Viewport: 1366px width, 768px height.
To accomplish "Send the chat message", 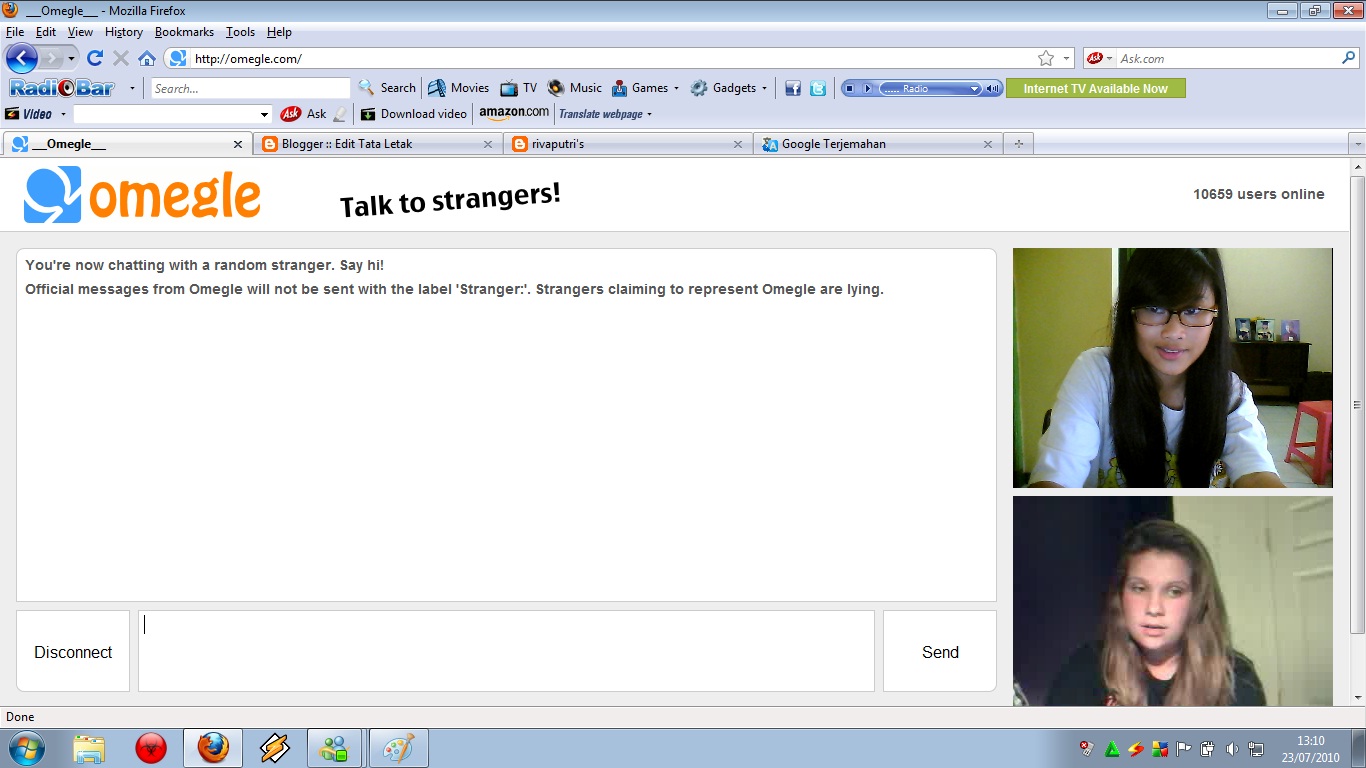I will click(x=940, y=651).
